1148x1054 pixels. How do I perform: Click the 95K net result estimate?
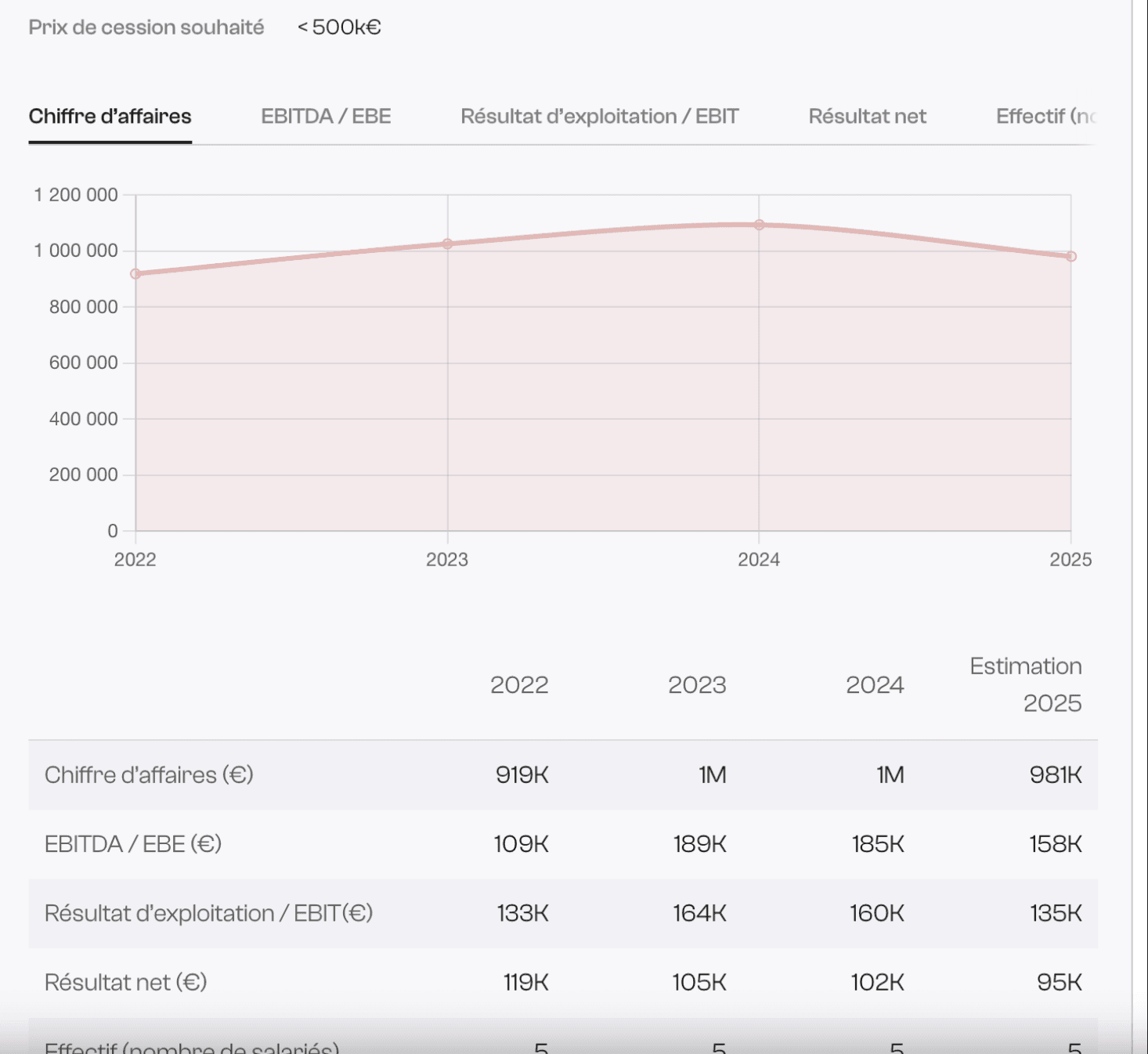click(1059, 982)
